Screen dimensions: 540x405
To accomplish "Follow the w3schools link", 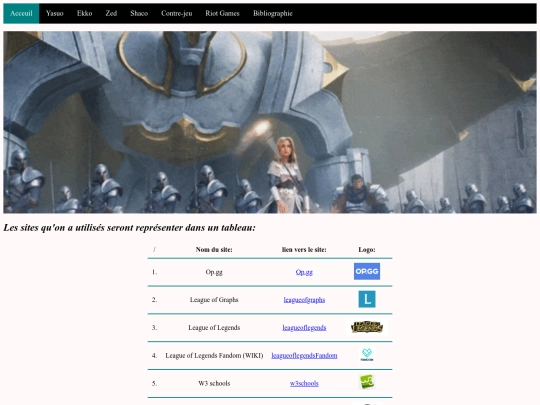I will tap(304, 383).
